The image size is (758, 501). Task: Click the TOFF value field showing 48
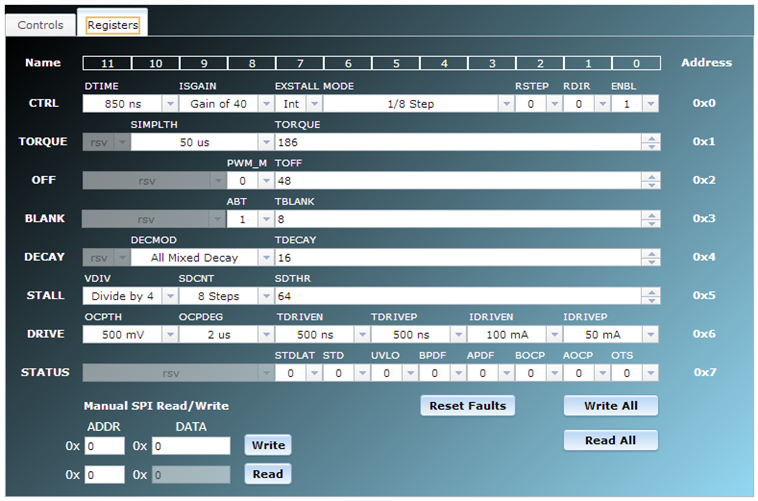(x=458, y=180)
